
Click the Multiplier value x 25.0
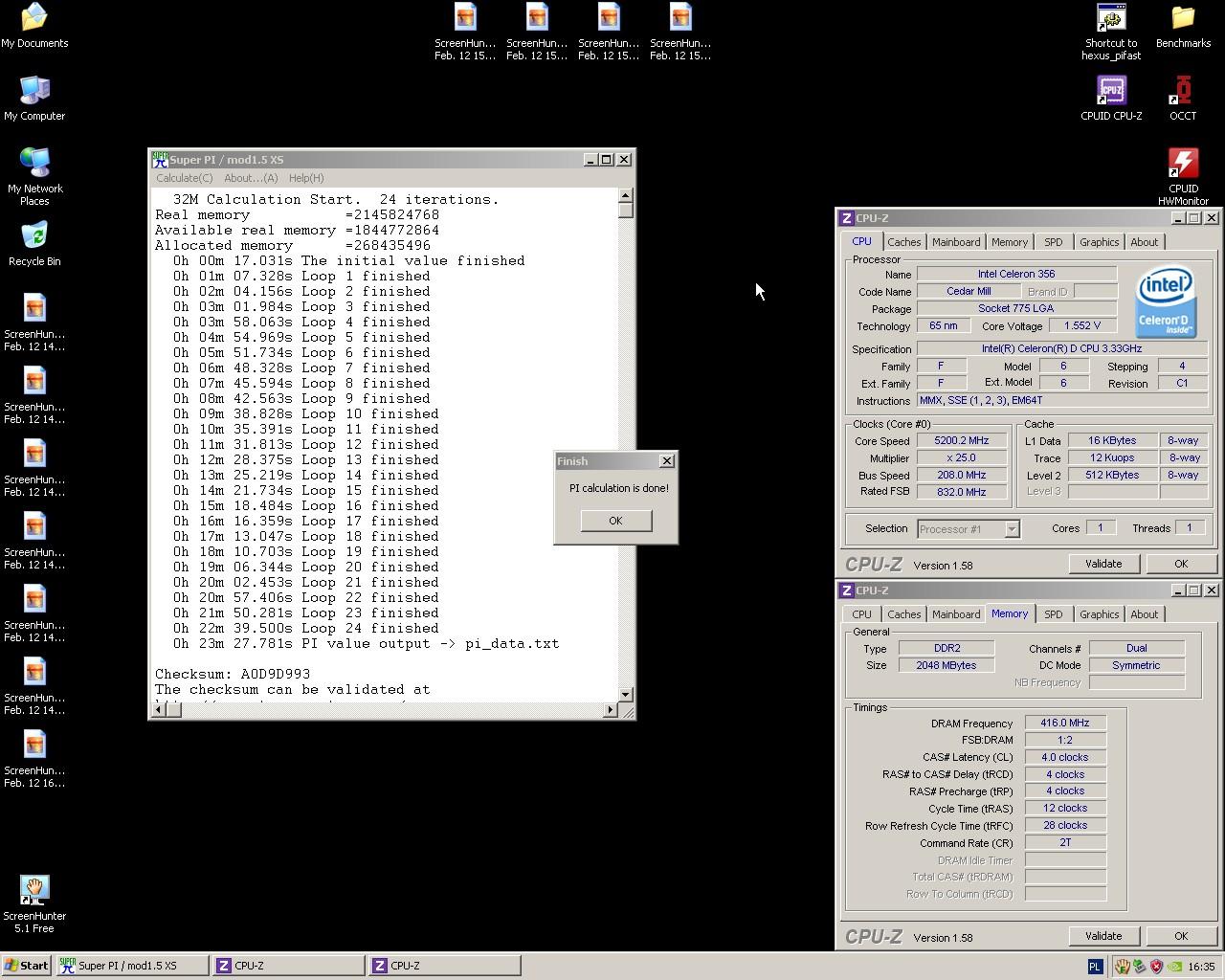961,458
